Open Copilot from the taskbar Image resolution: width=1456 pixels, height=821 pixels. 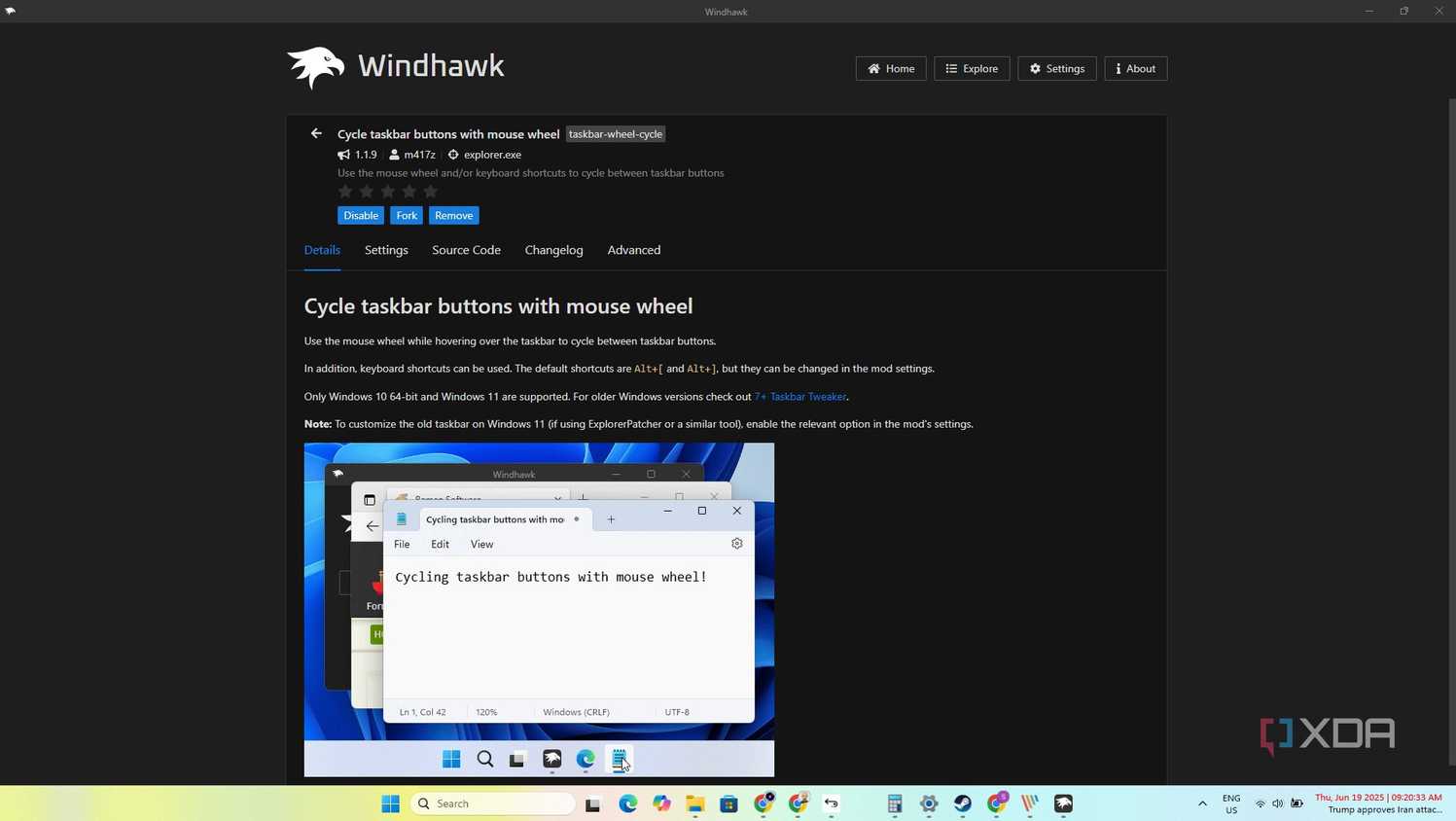tap(661, 803)
